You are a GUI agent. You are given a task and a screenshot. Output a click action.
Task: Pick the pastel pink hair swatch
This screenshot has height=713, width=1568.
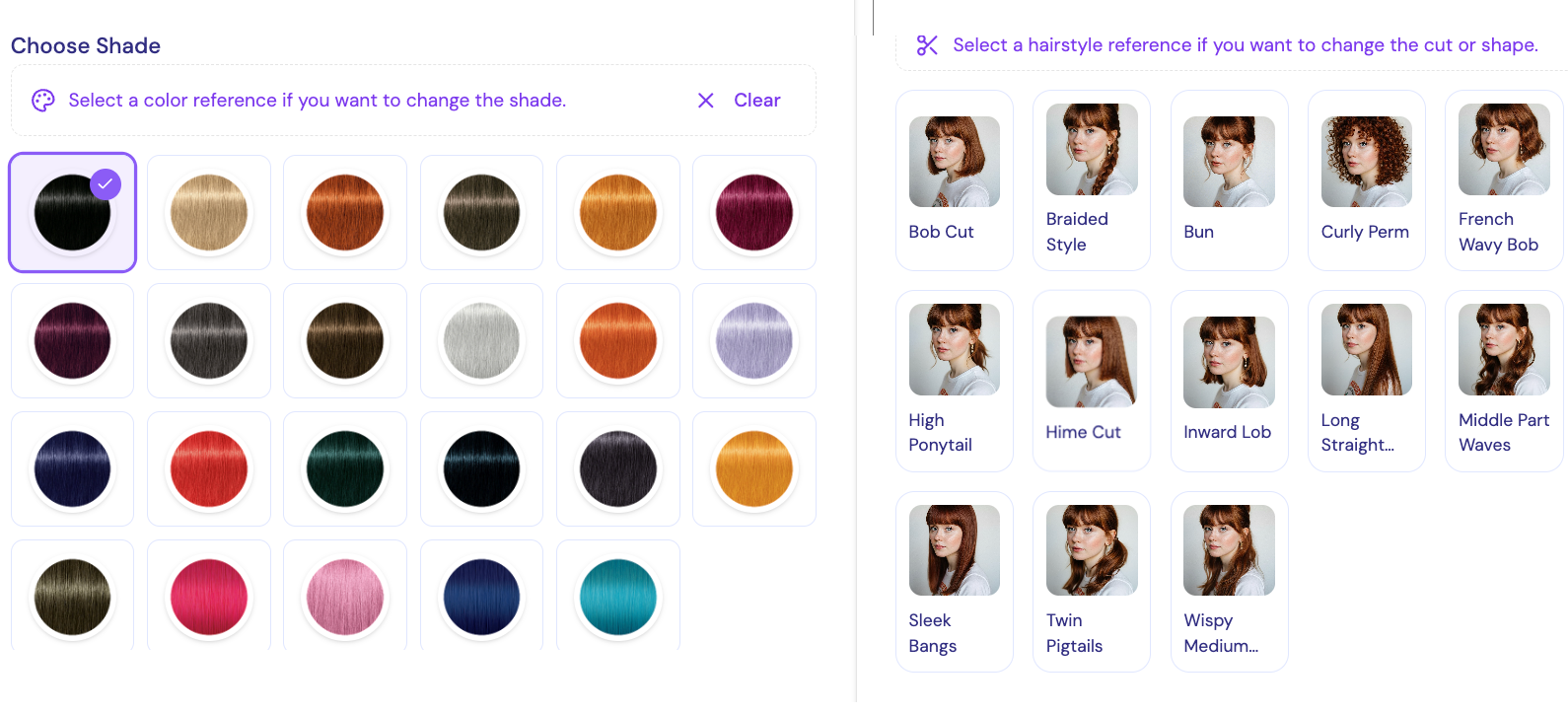(x=345, y=596)
